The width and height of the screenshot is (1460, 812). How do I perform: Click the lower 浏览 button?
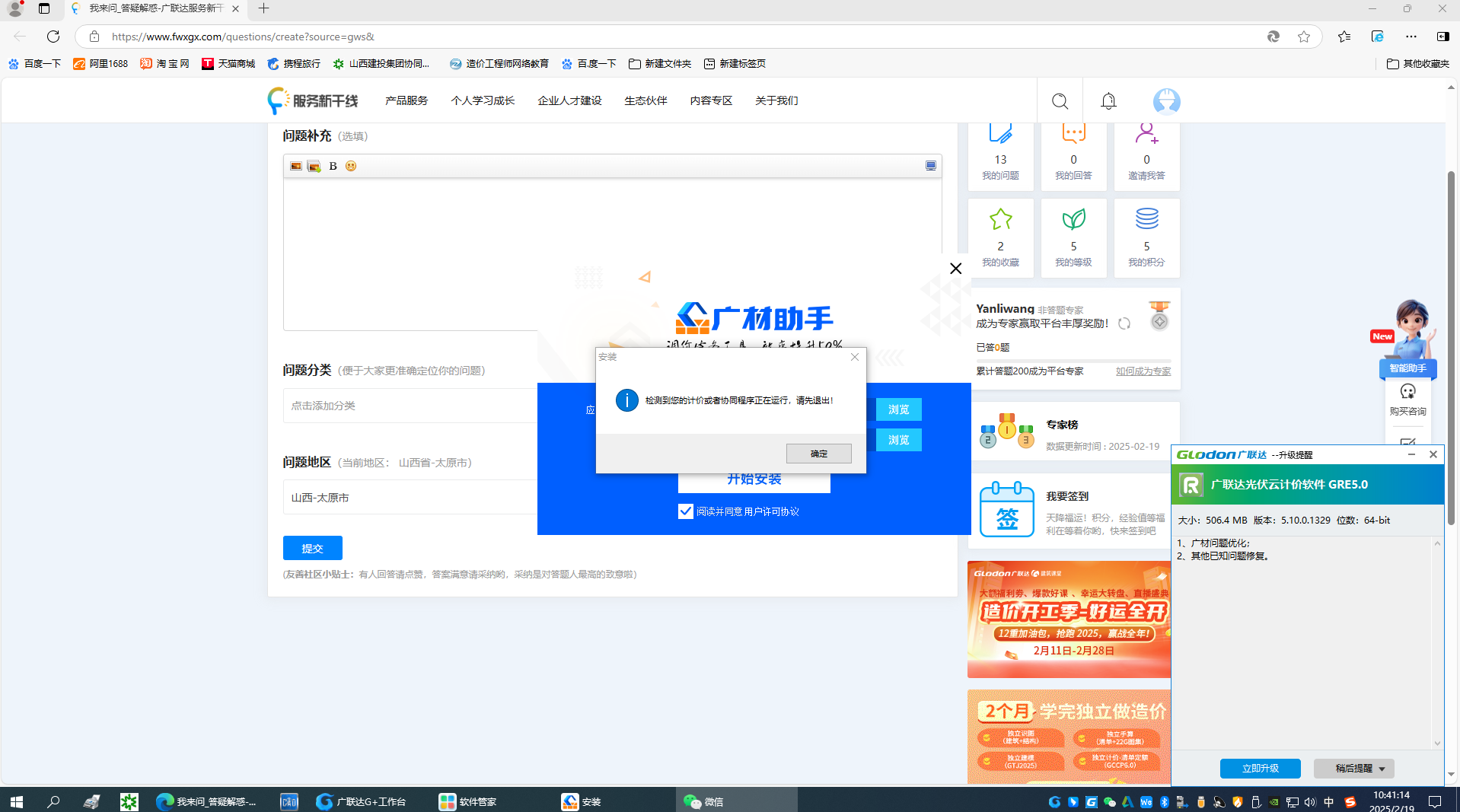click(x=898, y=440)
